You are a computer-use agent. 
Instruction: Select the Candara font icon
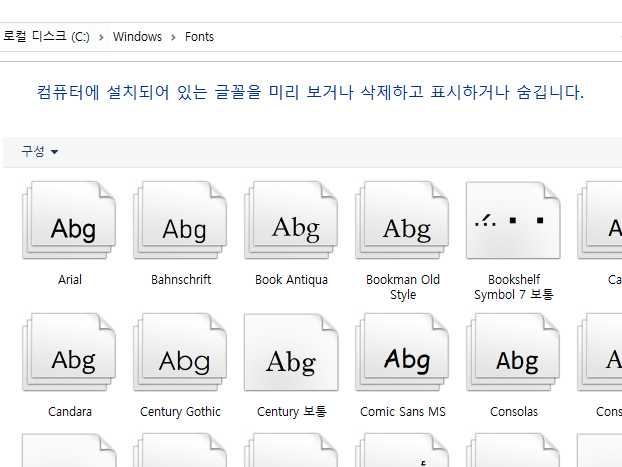click(x=69, y=352)
